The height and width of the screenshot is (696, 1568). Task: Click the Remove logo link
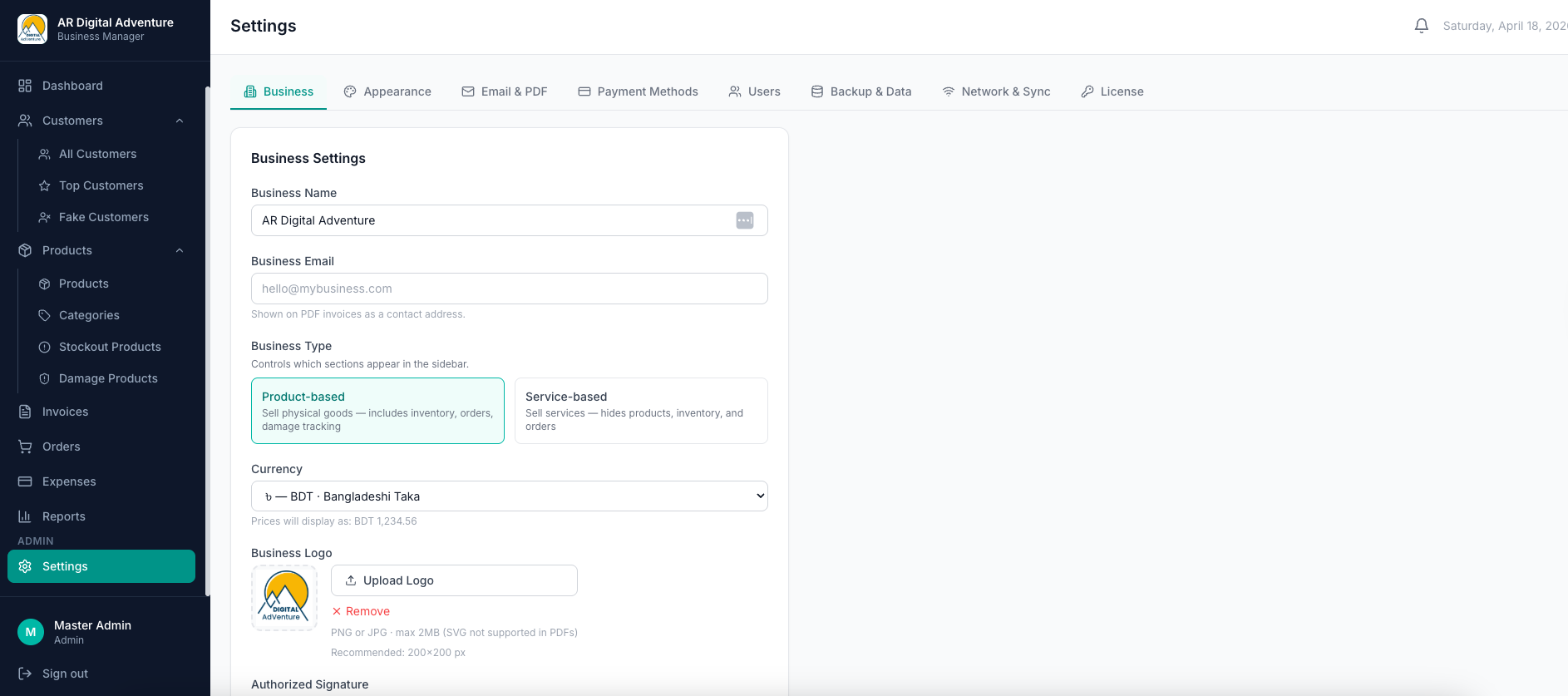click(x=361, y=611)
